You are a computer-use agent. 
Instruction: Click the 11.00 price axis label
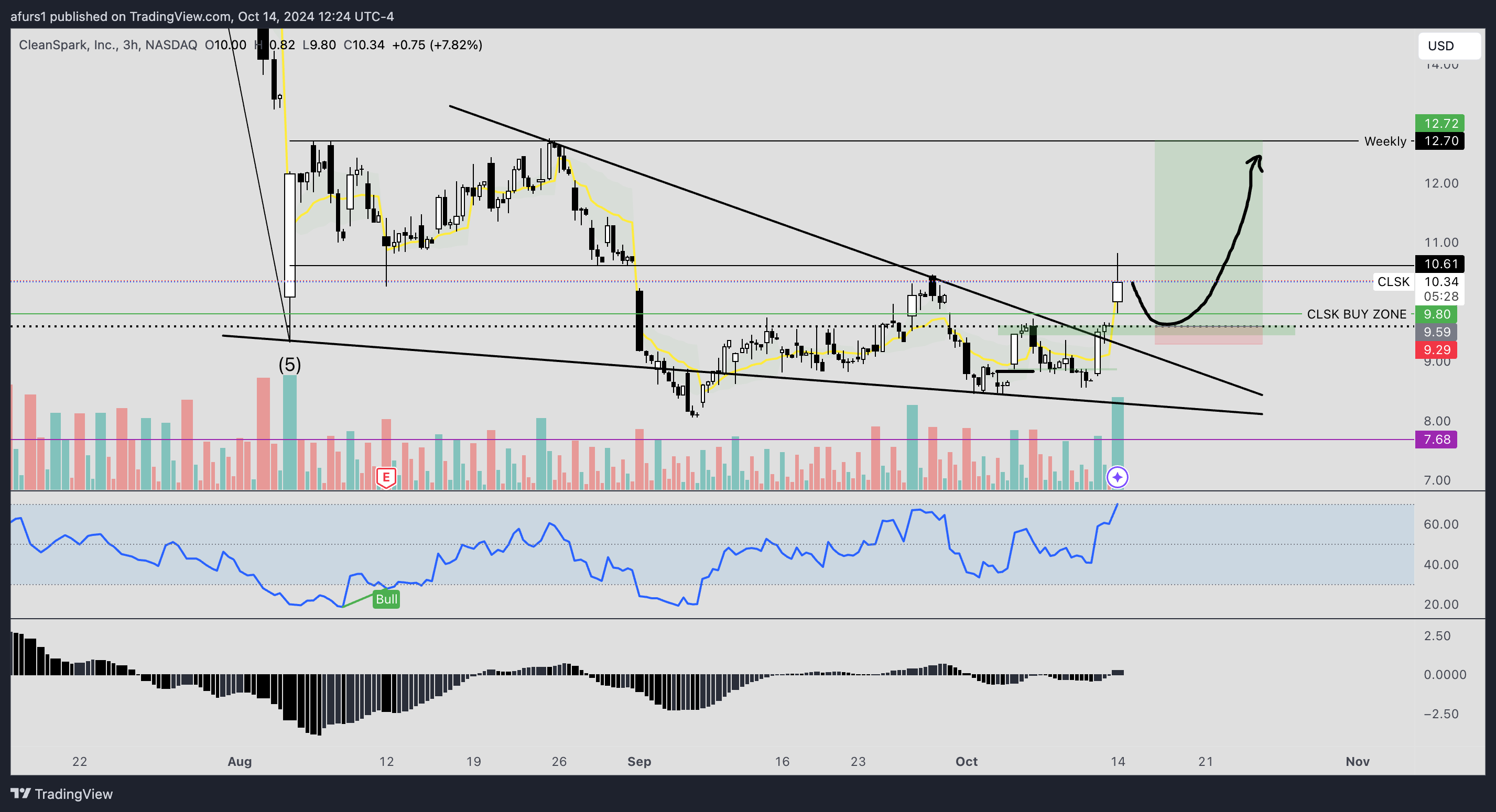click(x=1441, y=243)
